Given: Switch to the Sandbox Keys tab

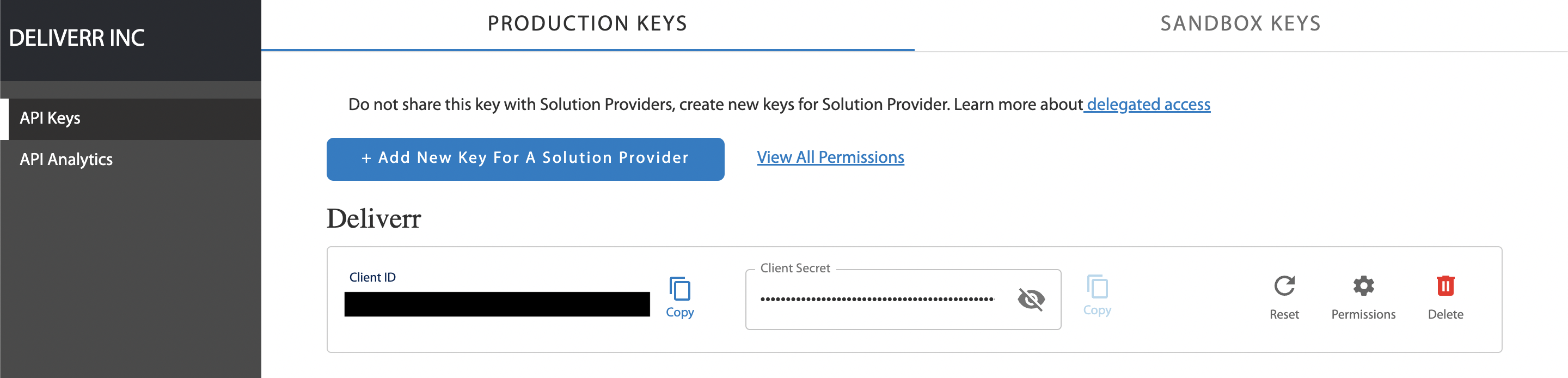Looking at the screenshot, I should (x=1241, y=24).
